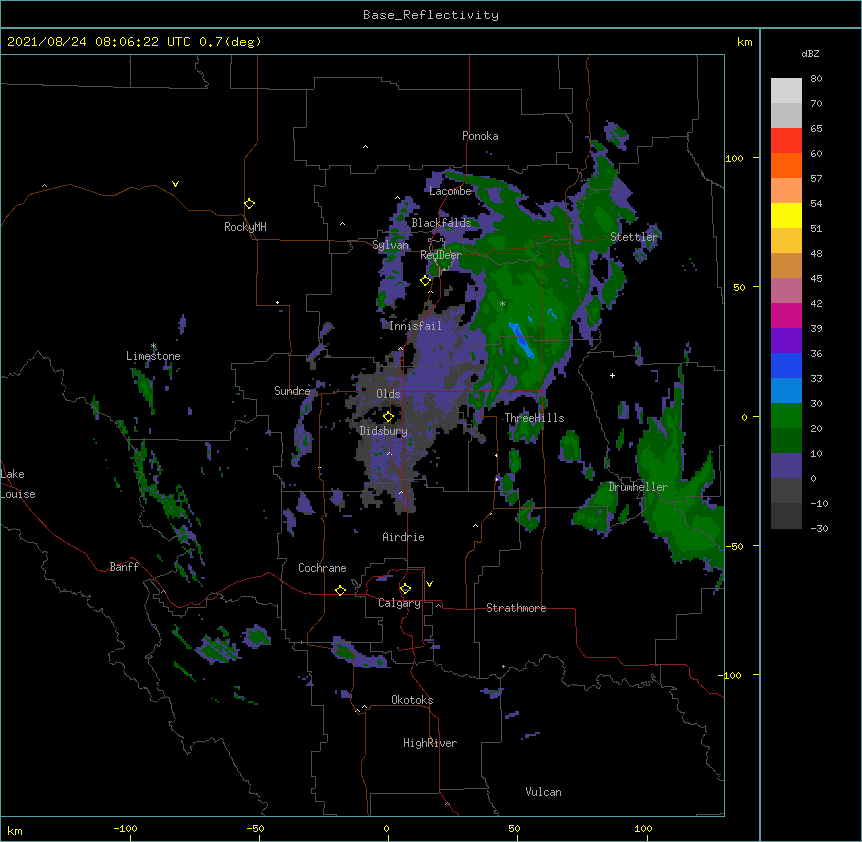This screenshot has width=862, height=842.
Task: Select the yellow 54 dBZ legend swatch
Action: [786, 215]
